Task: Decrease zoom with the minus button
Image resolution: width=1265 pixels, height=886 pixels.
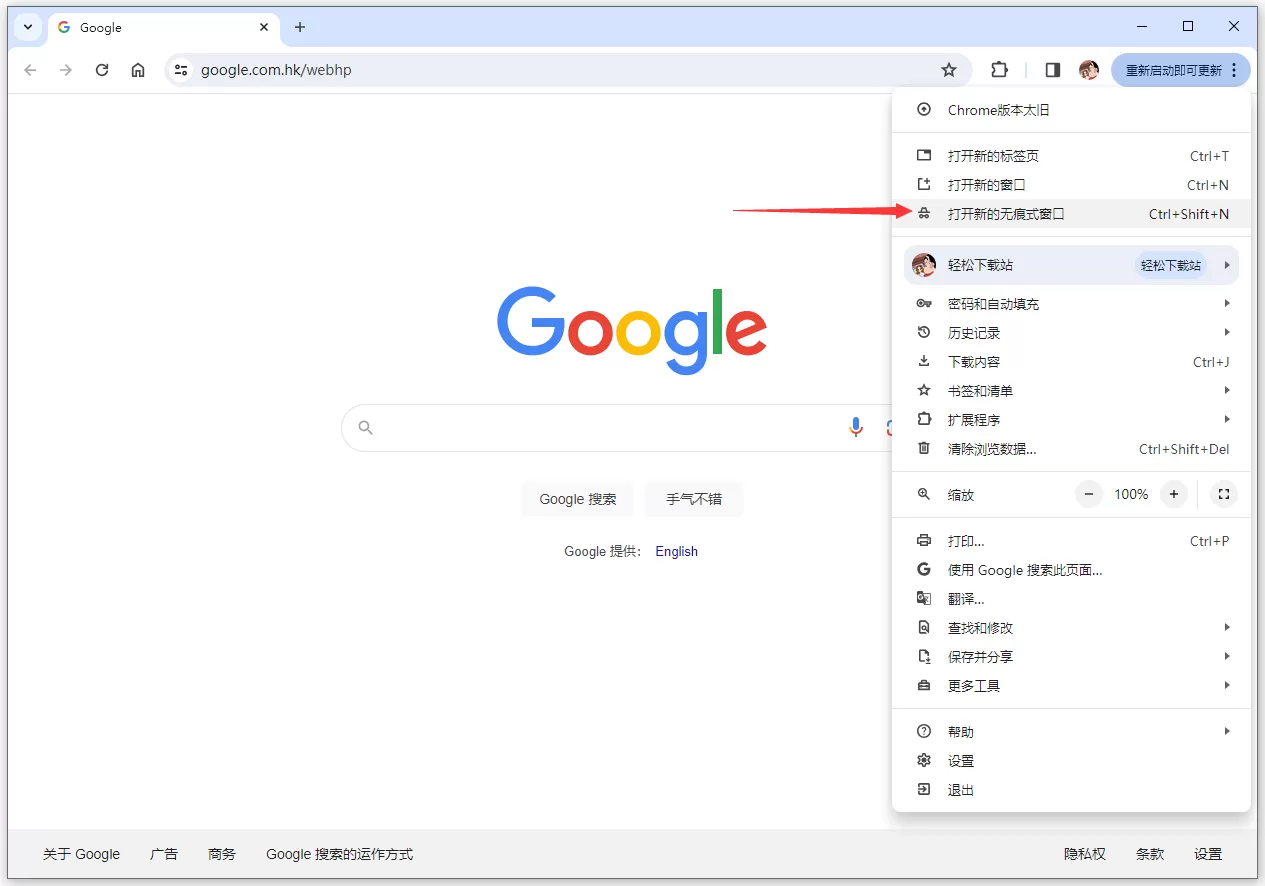Action: click(x=1089, y=494)
